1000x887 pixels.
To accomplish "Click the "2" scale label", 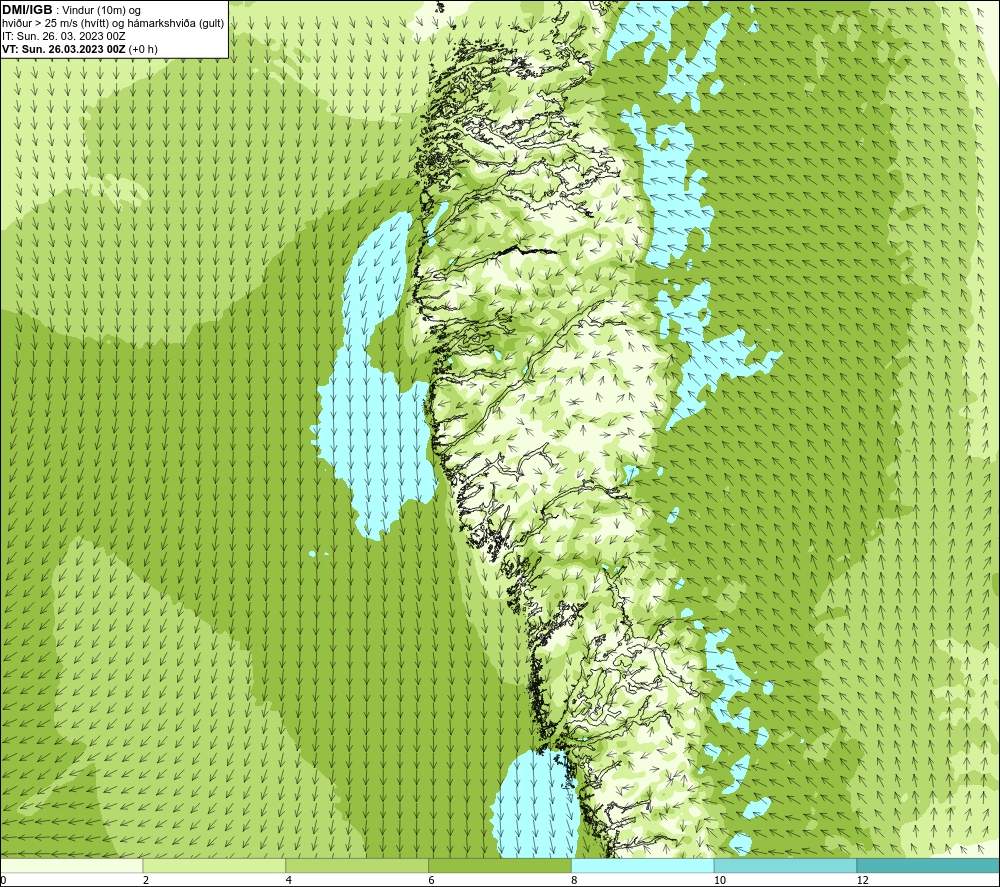I will pyautogui.click(x=146, y=880).
